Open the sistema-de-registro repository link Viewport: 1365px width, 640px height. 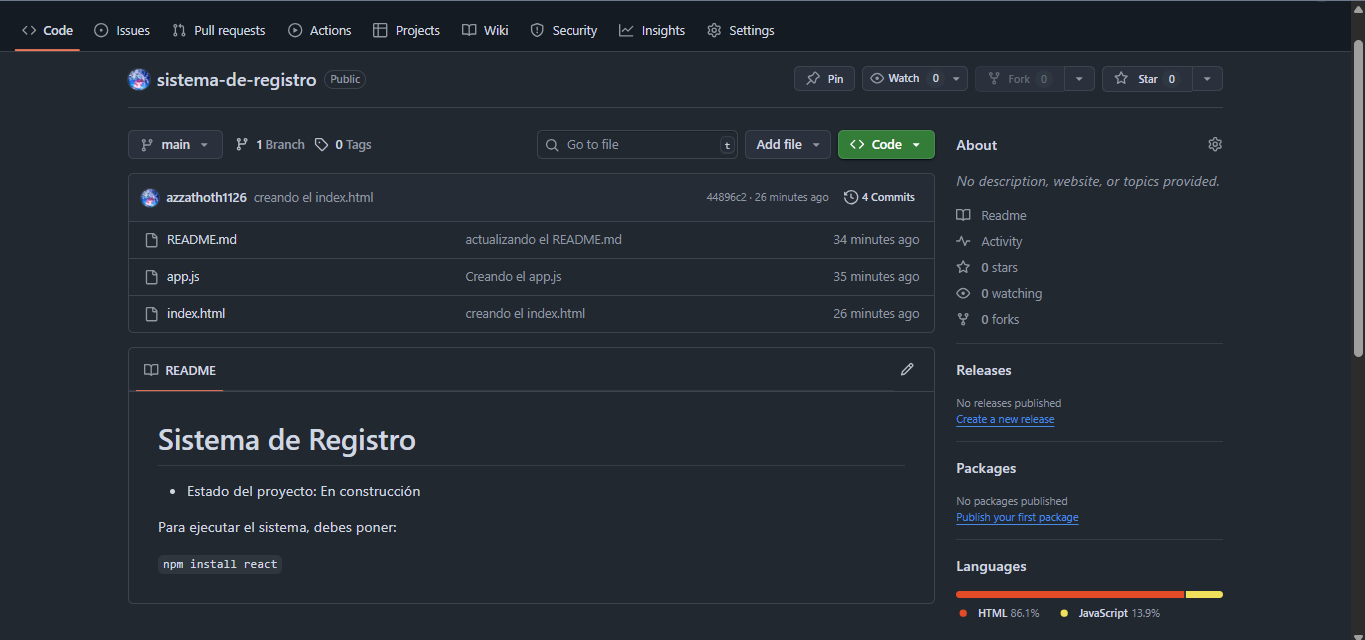(x=236, y=79)
